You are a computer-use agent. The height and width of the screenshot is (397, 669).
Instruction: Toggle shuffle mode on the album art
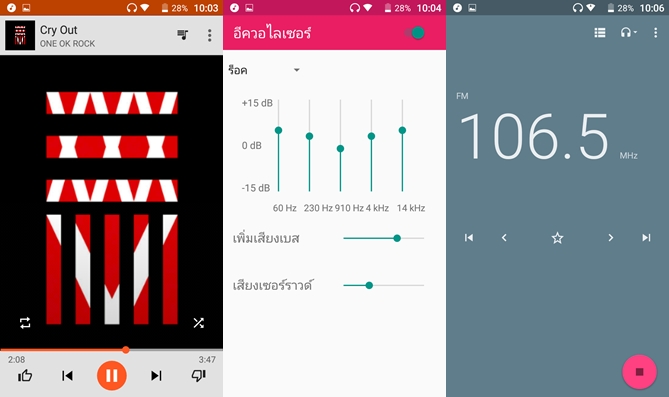point(198,323)
